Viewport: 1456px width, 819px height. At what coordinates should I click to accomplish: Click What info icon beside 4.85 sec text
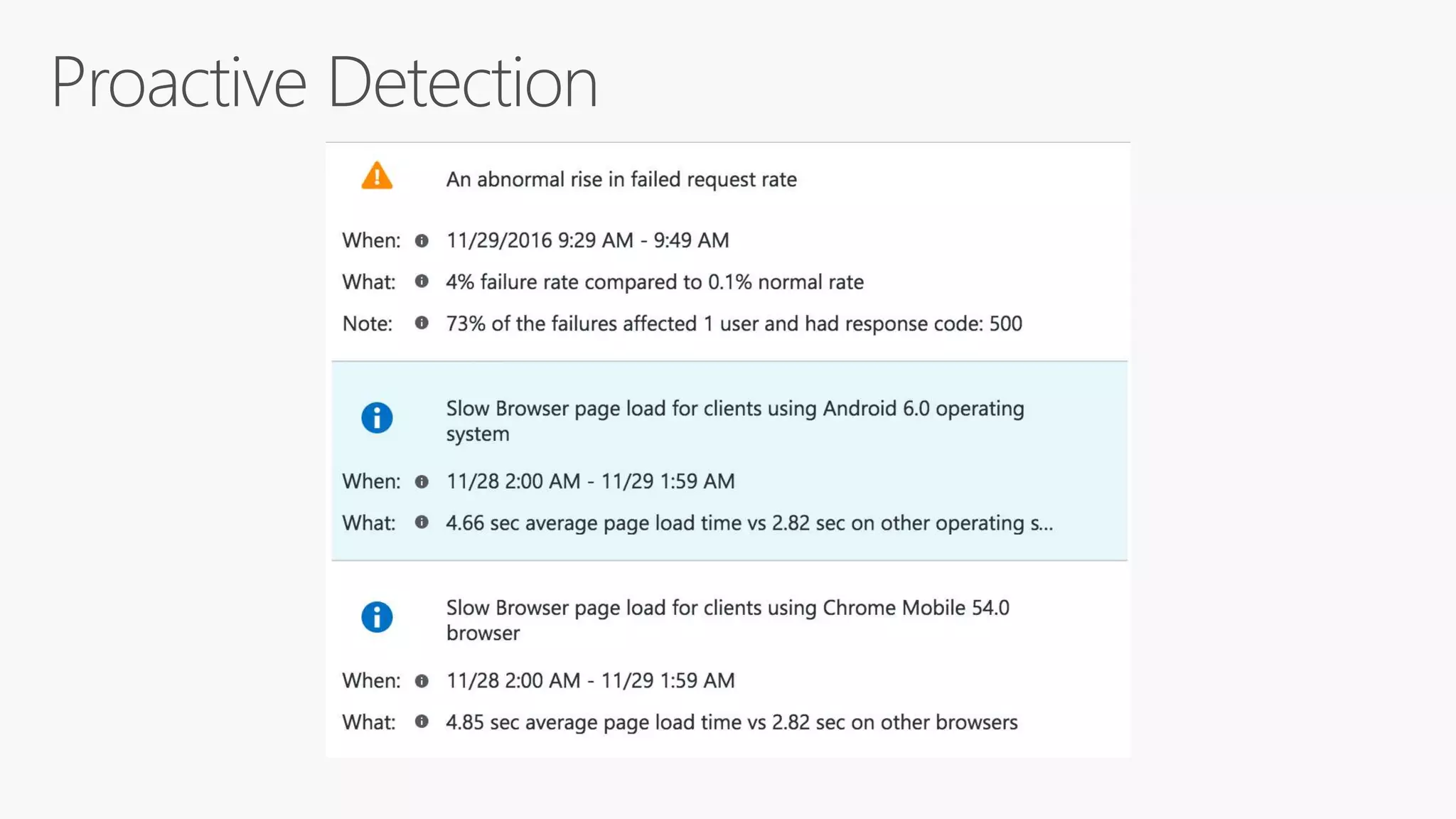pyautogui.click(x=422, y=722)
